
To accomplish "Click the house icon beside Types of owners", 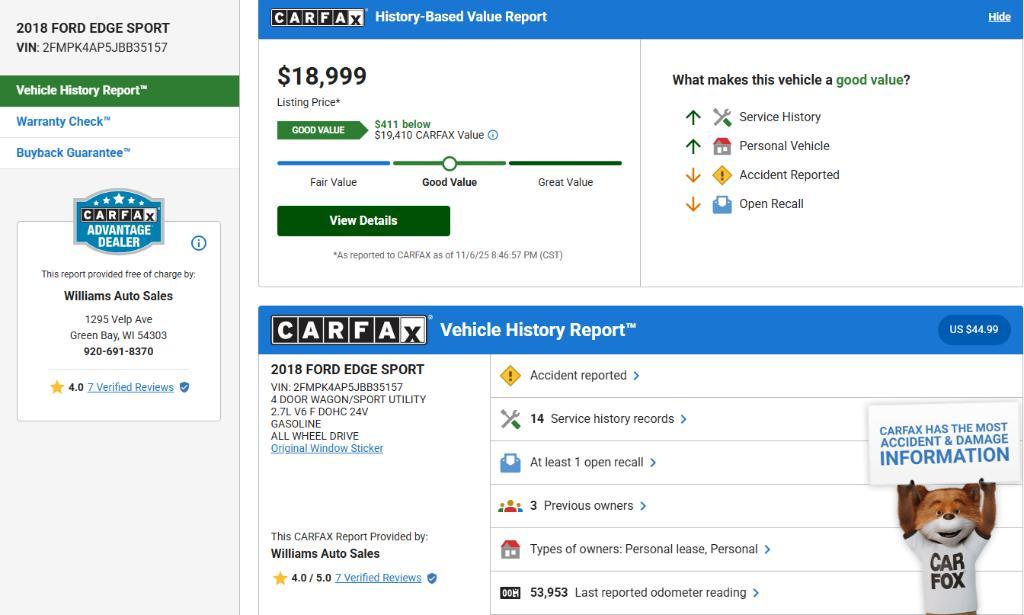I will coord(510,549).
